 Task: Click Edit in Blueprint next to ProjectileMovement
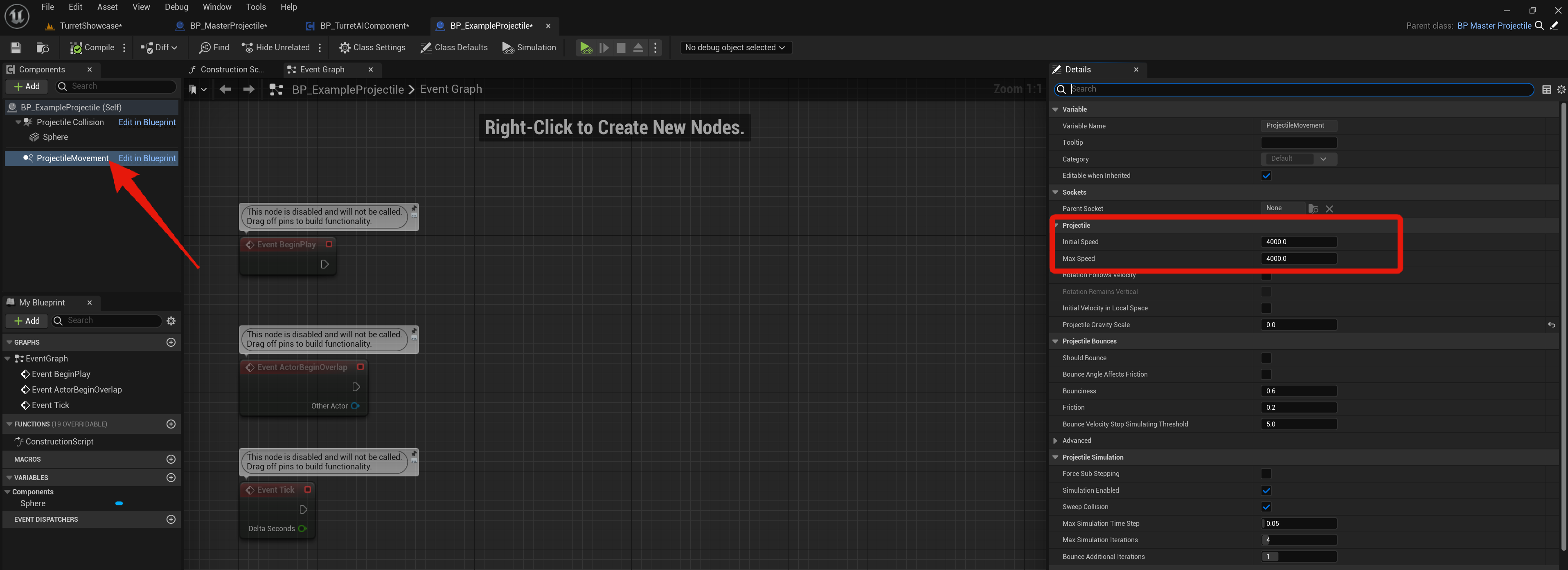(x=147, y=158)
